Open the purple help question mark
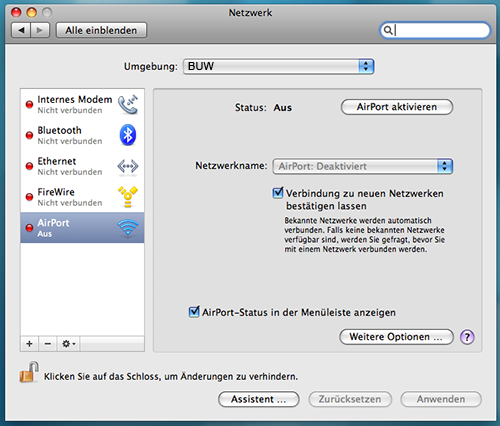 point(467,337)
